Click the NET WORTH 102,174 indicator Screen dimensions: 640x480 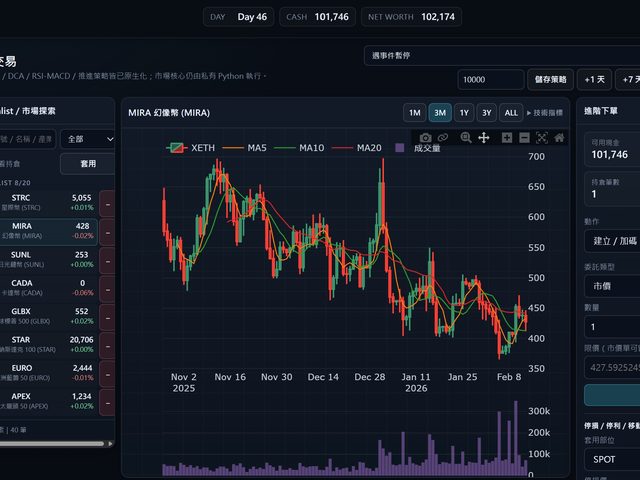[x=411, y=17]
